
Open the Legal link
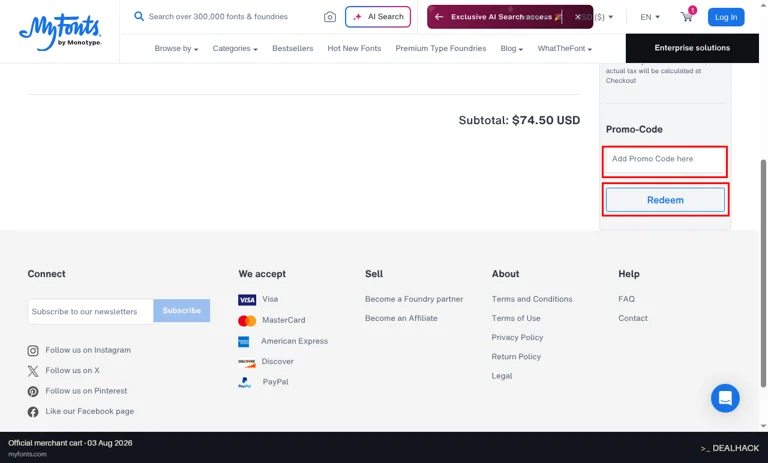click(502, 376)
